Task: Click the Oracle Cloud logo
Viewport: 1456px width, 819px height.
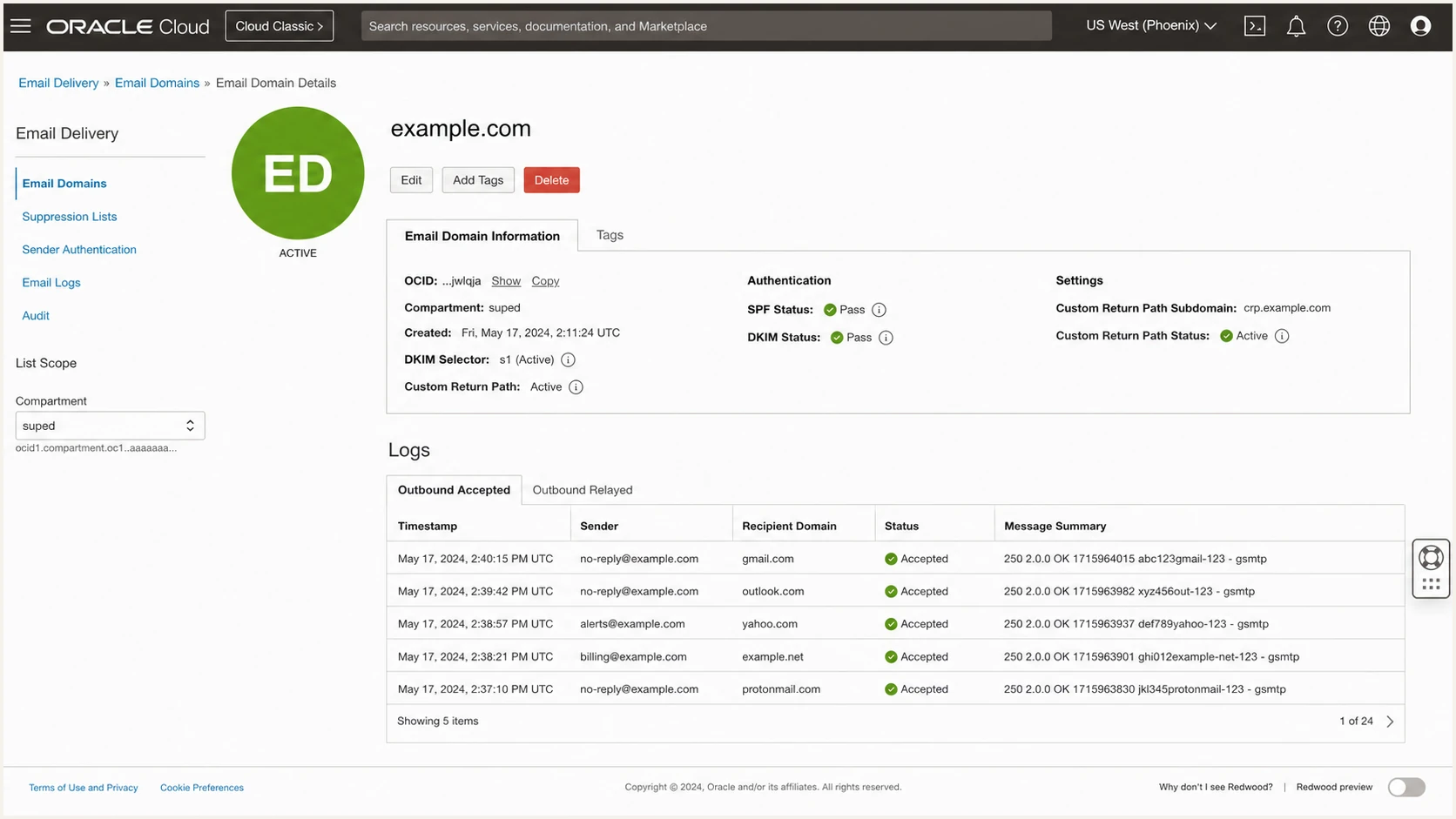Action: pos(128,26)
